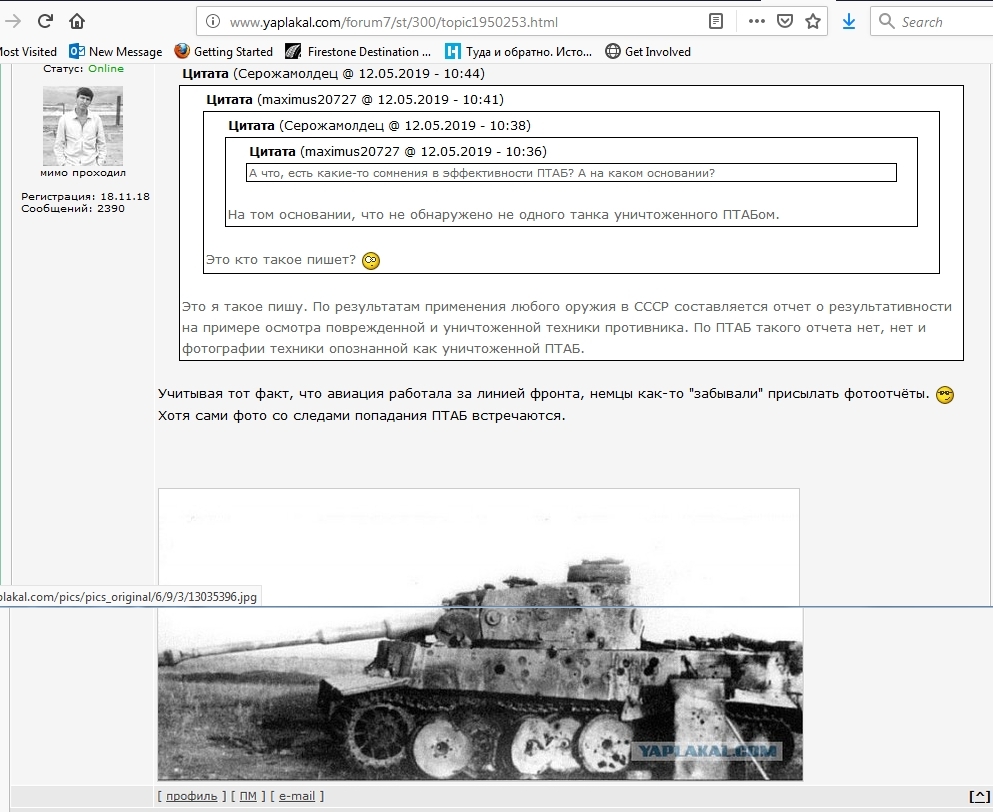
Task: Click the sunglasses smiley after фотоотчёты
Action: pos(944,395)
